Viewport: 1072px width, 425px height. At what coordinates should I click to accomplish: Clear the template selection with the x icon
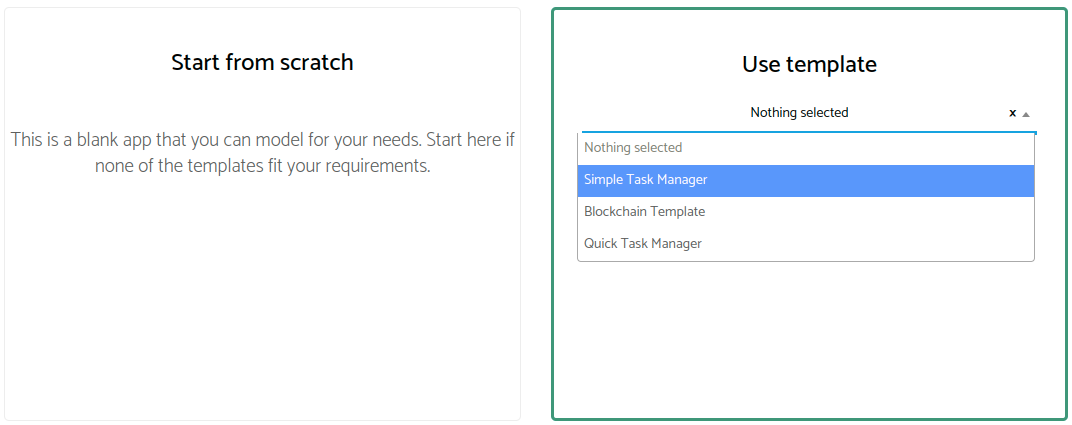[1013, 113]
